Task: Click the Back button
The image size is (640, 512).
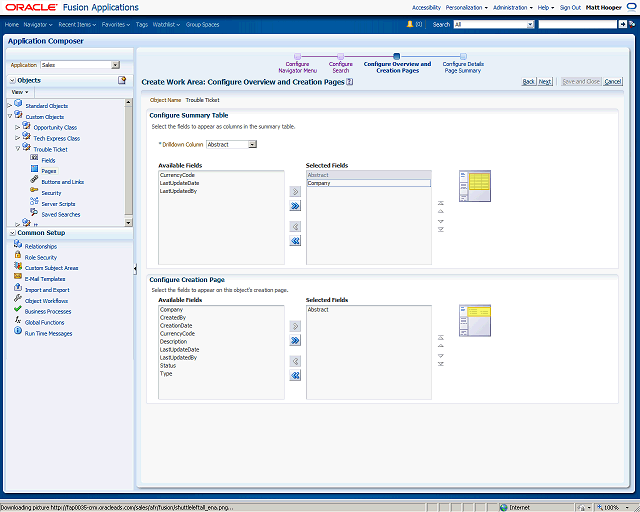Action: 529,82
